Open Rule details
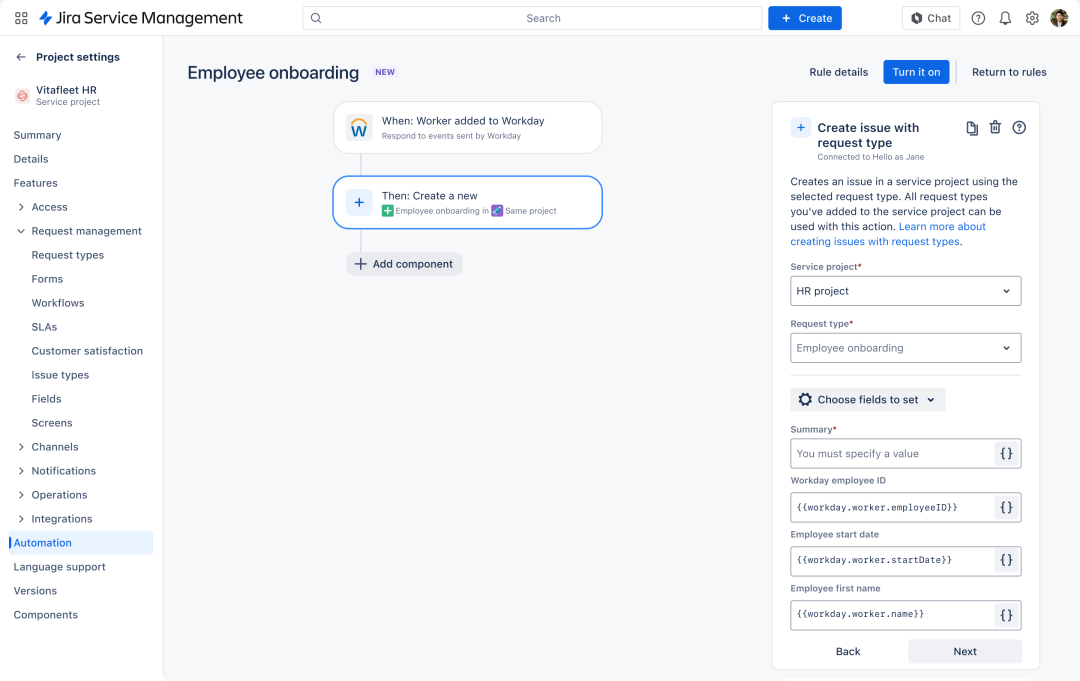 coord(838,72)
